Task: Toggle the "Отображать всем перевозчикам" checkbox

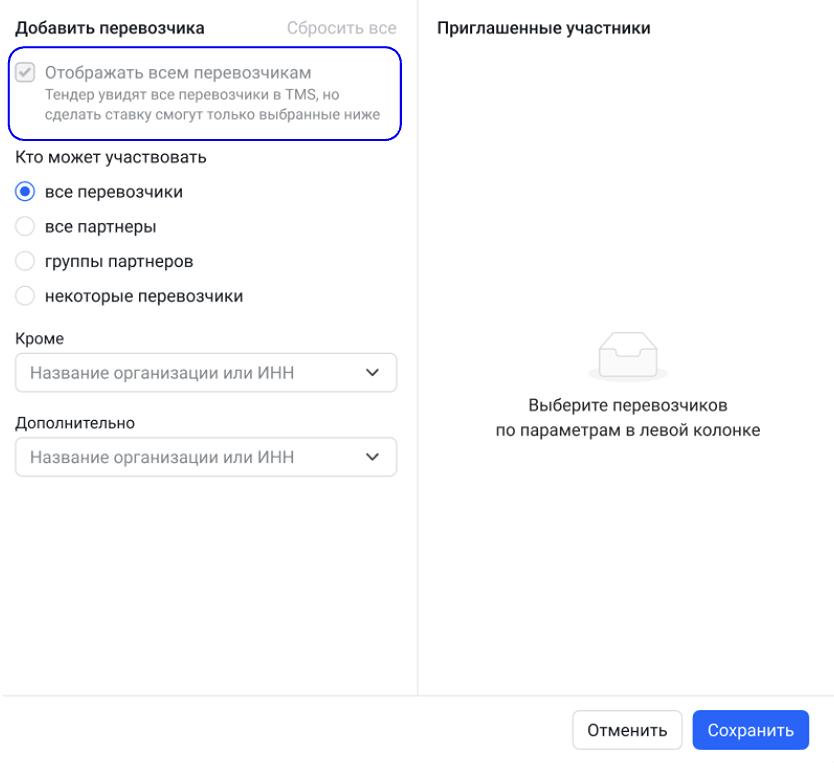Action: coord(26,73)
